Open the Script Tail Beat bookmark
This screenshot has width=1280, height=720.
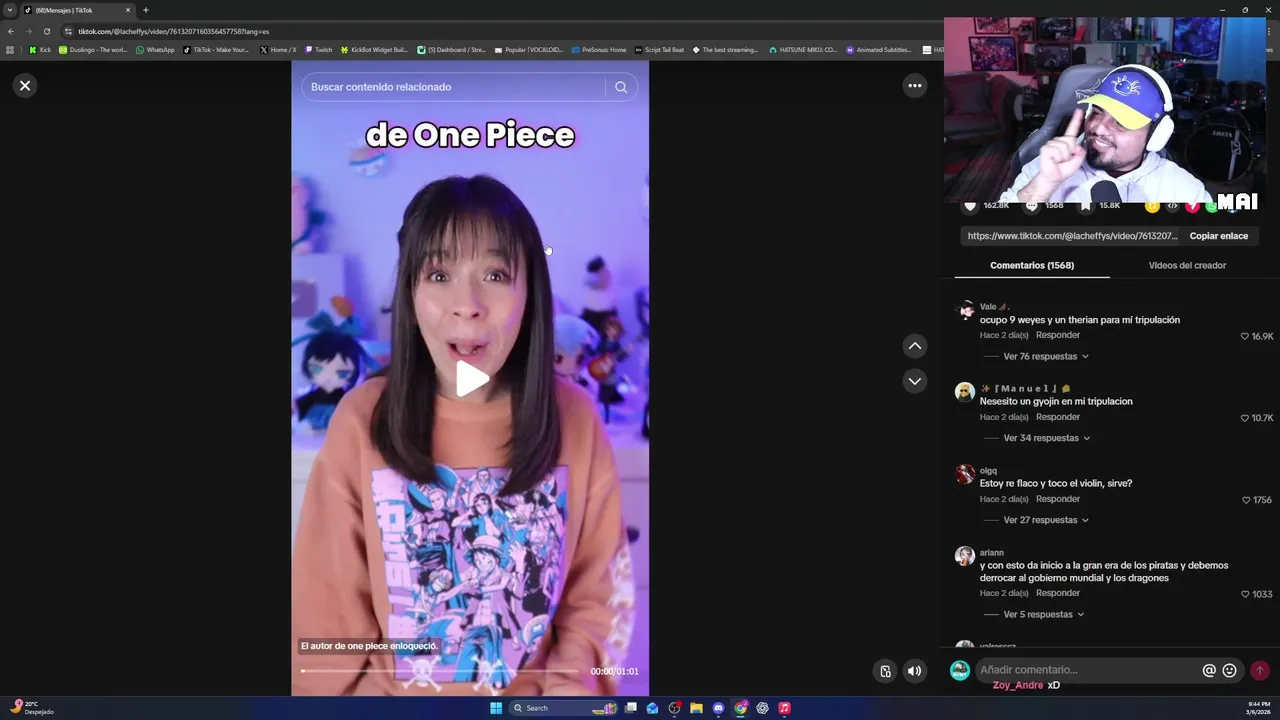click(660, 49)
